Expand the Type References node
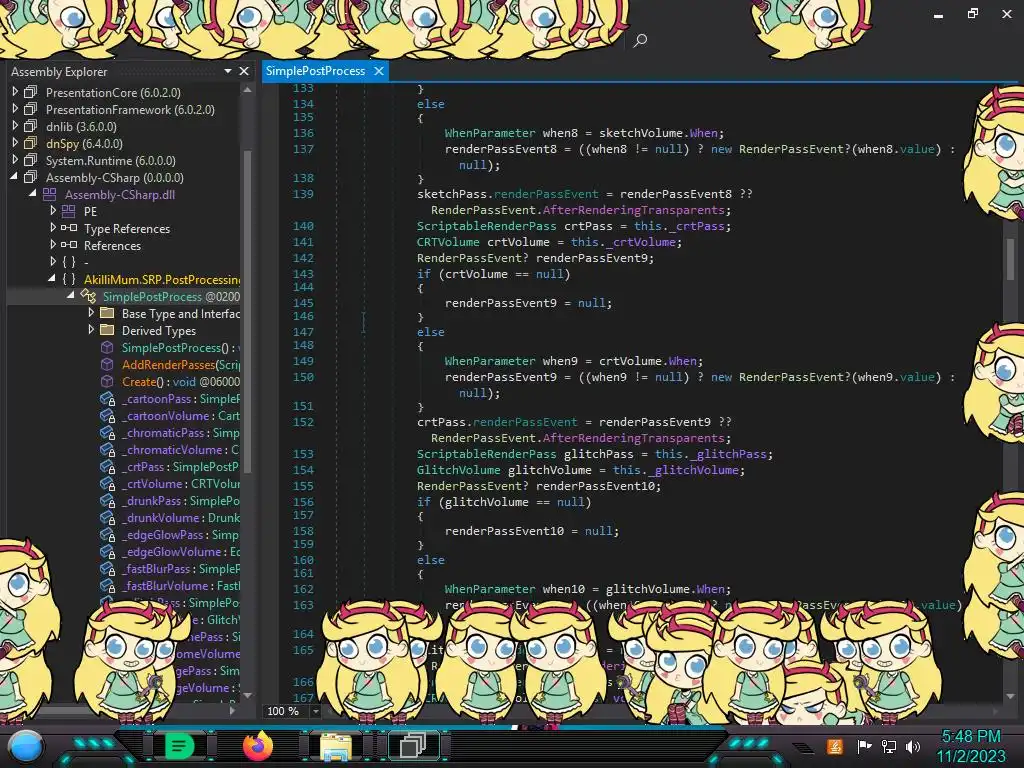The width and height of the screenshot is (1024, 768). pyautogui.click(x=53, y=228)
